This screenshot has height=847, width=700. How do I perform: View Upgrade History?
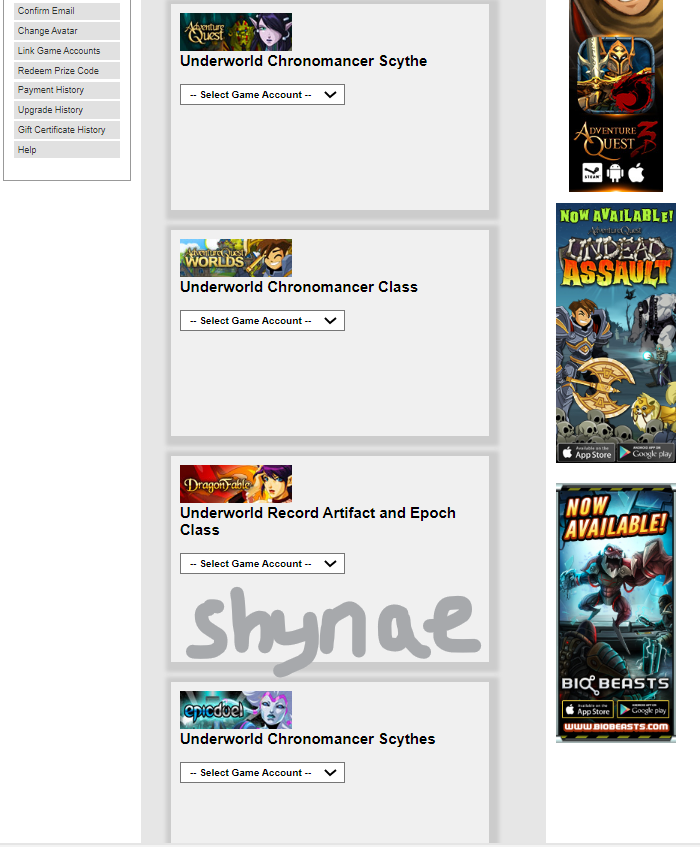pyautogui.click(x=67, y=110)
